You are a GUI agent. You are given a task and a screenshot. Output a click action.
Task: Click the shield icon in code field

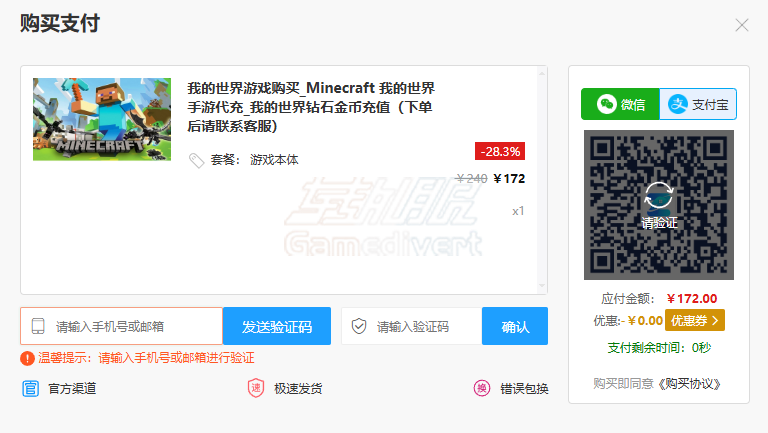(359, 326)
